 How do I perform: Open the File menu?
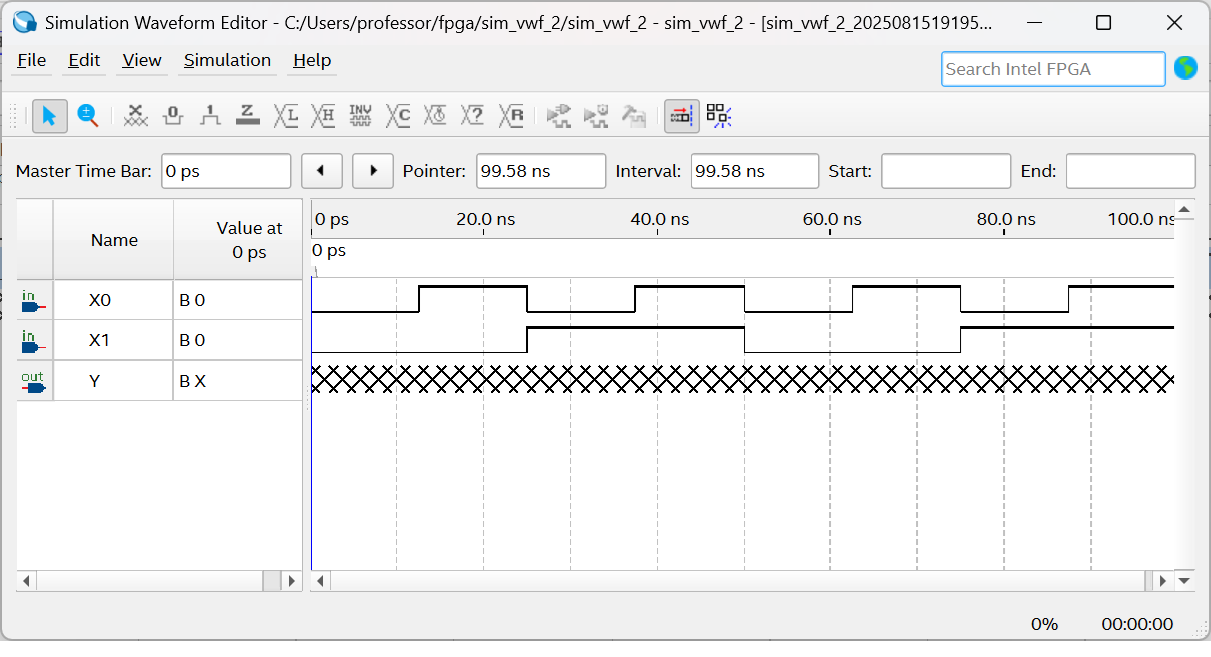32,60
